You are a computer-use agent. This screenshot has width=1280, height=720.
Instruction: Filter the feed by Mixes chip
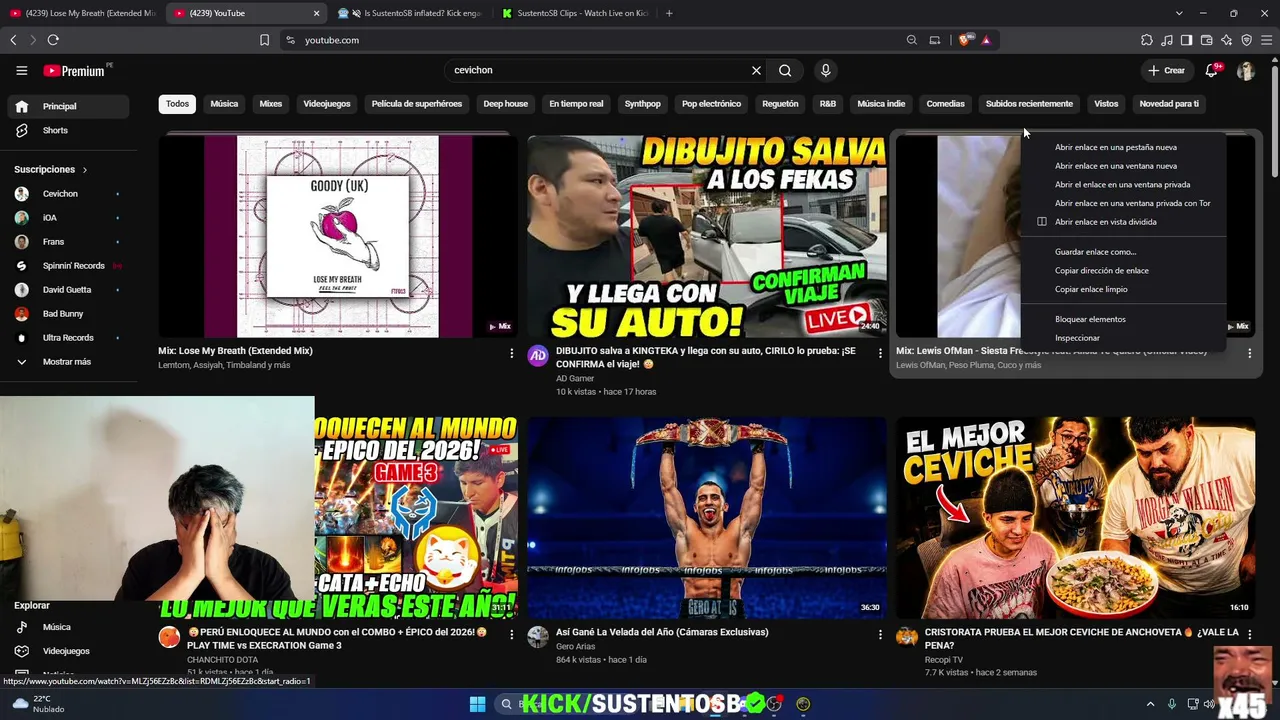(271, 104)
